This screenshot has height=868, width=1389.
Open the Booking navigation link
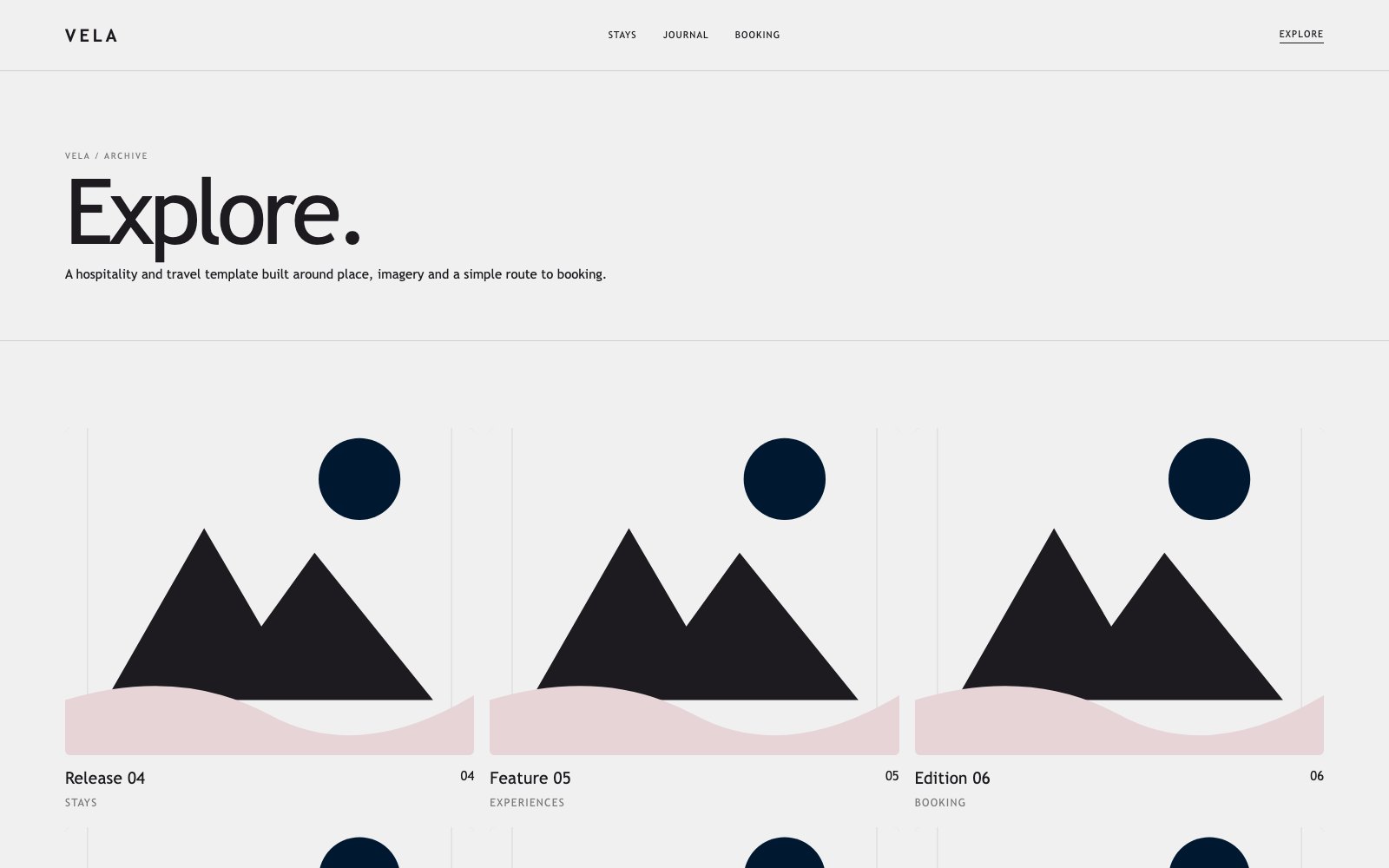click(x=757, y=36)
